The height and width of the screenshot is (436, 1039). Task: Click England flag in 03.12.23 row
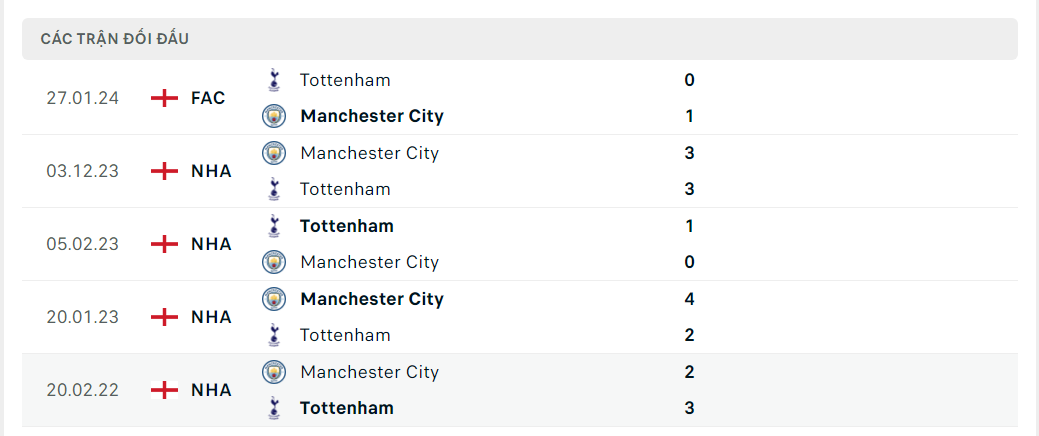(x=164, y=171)
